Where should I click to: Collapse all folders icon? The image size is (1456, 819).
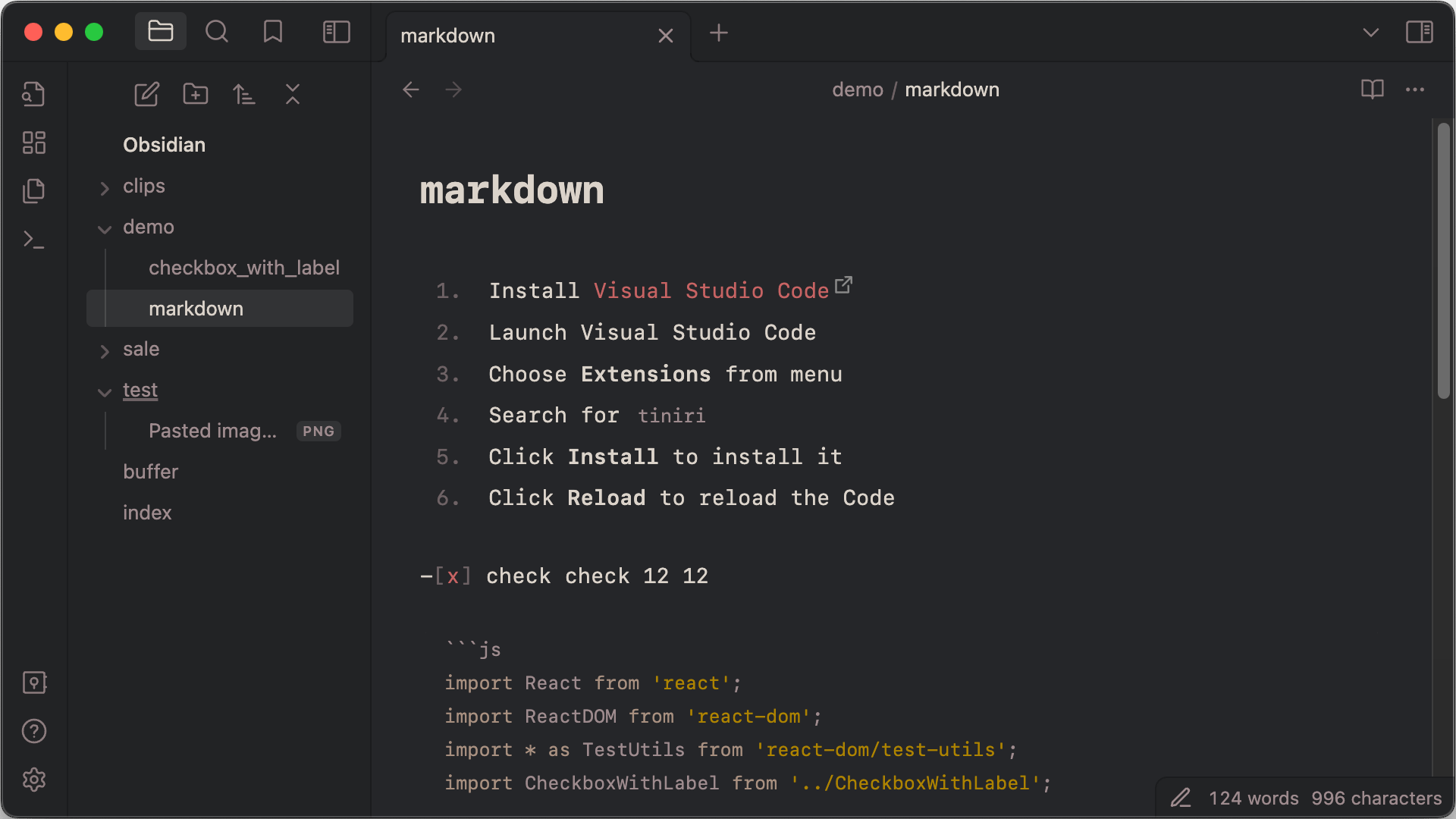(x=293, y=94)
